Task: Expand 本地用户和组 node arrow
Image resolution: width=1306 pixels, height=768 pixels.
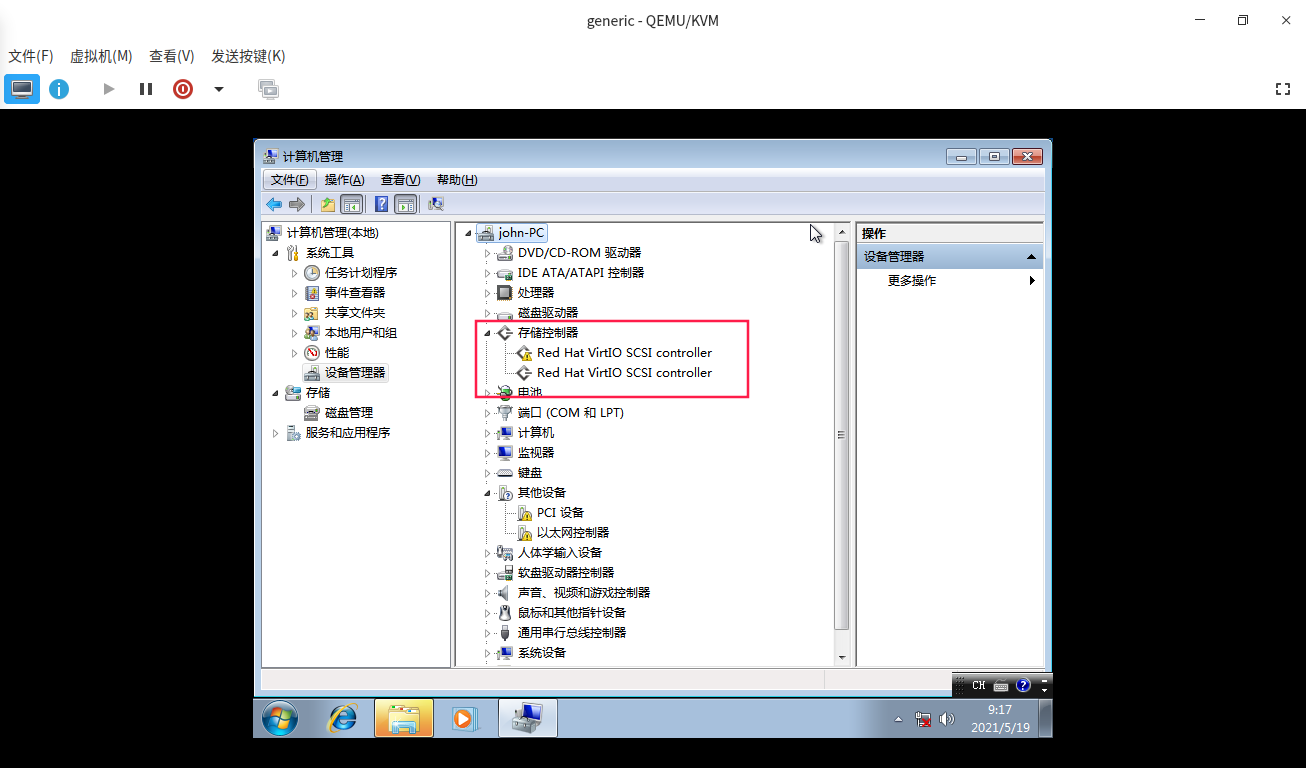Action: pyautogui.click(x=295, y=333)
